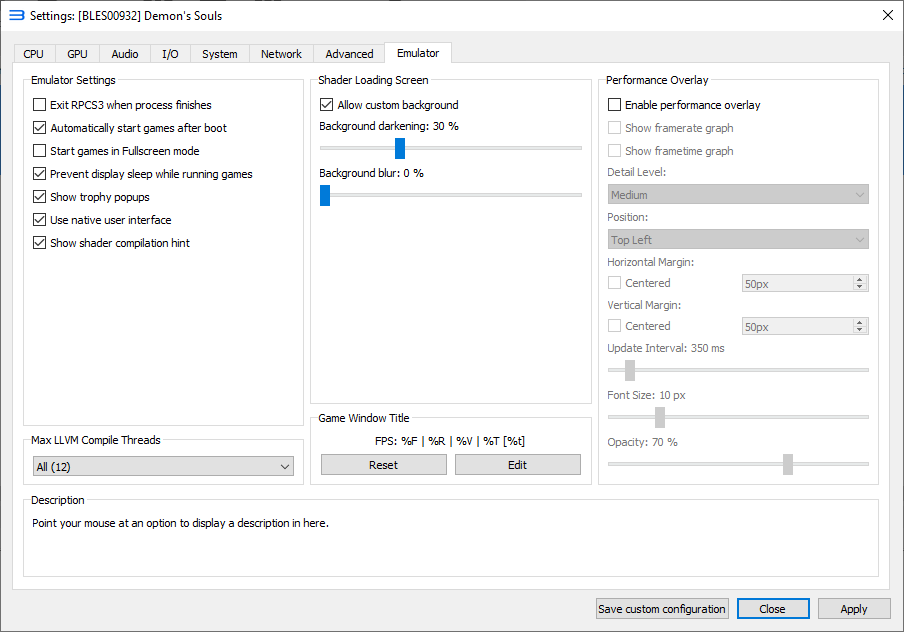Edit the Game Window Title format
The image size is (904, 632).
pyautogui.click(x=517, y=465)
